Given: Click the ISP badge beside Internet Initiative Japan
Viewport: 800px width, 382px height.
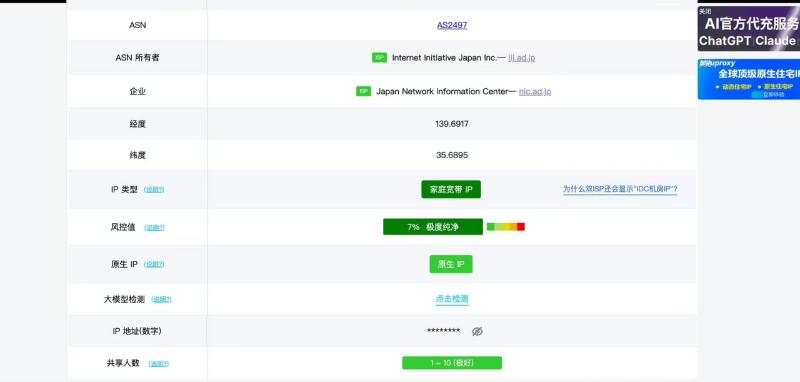Looking at the screenshot, I should (x=380, y=58).
